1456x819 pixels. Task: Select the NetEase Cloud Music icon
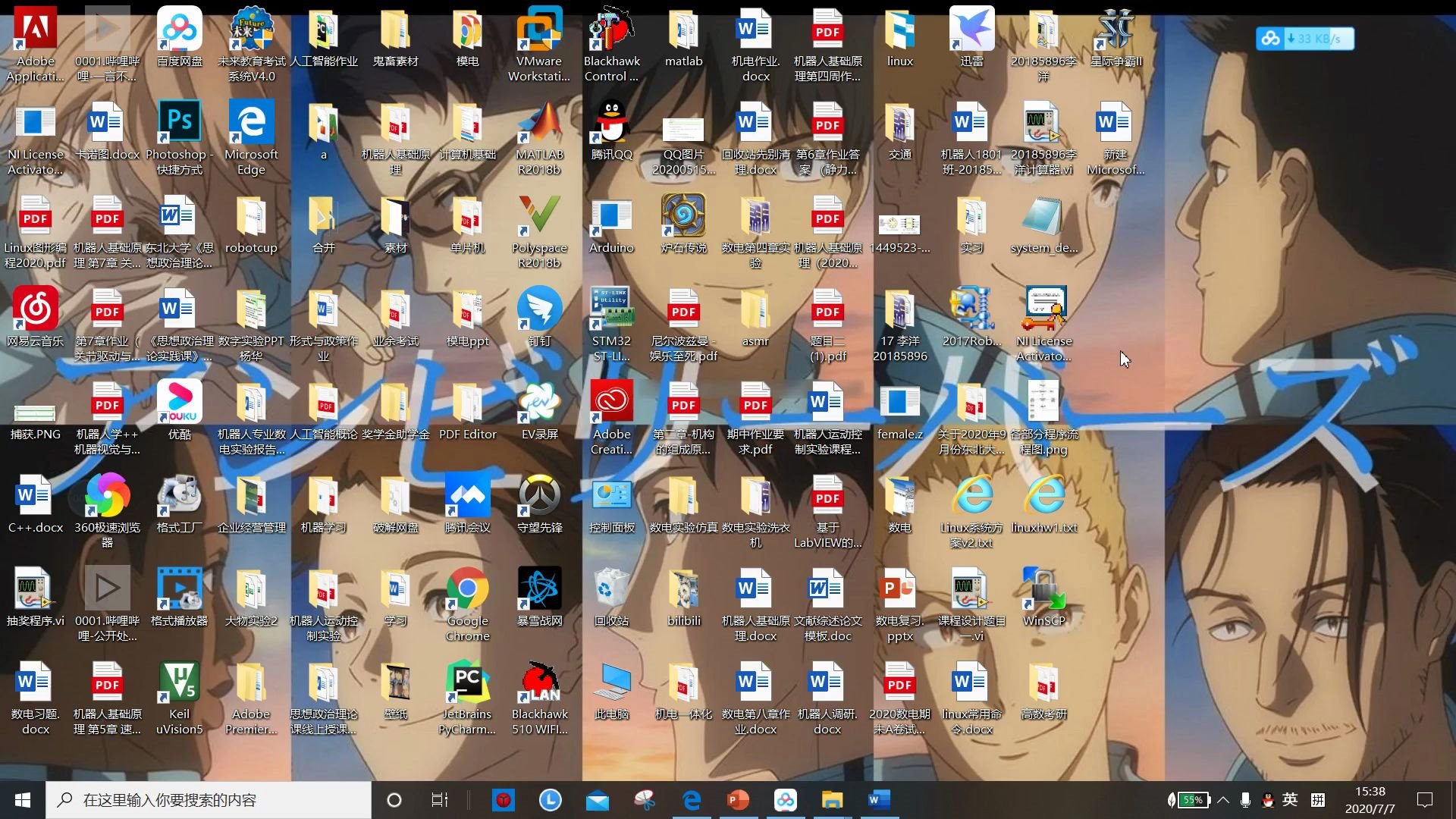[x=35, y=309]
